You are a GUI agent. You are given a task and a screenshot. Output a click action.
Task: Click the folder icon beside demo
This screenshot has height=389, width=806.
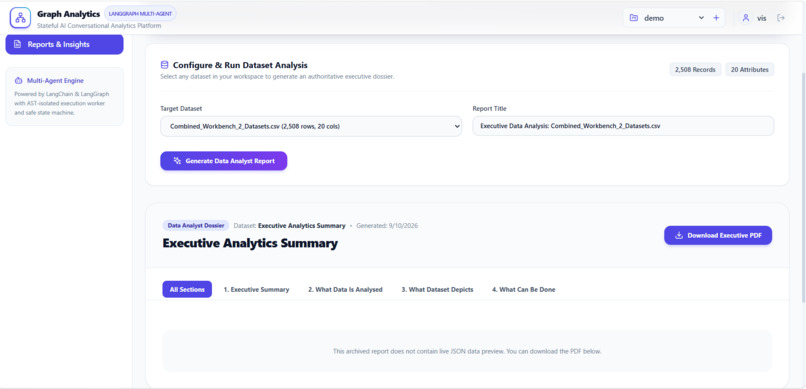point(634,18)
